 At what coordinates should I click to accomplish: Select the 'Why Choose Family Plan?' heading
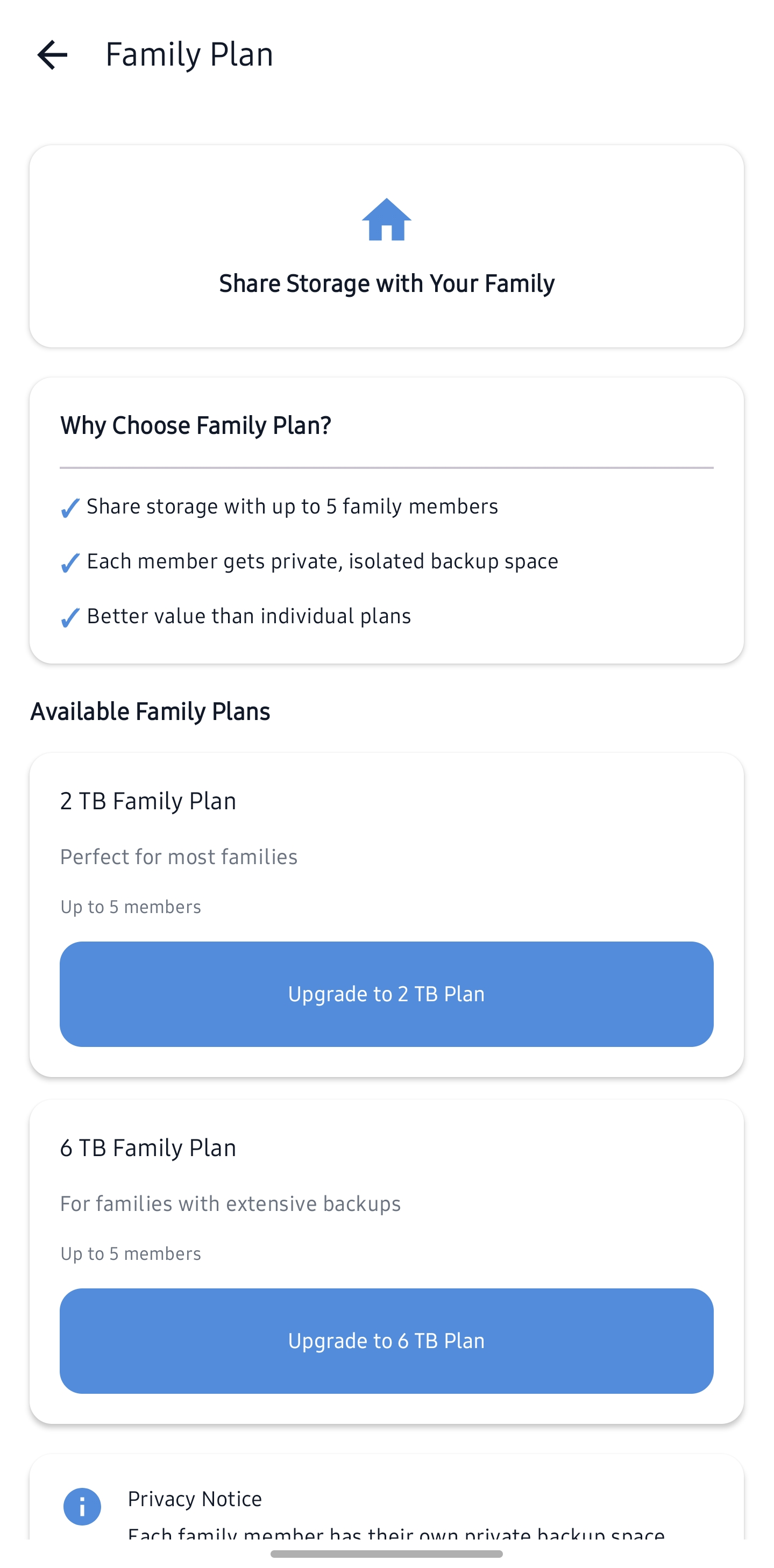195,425
